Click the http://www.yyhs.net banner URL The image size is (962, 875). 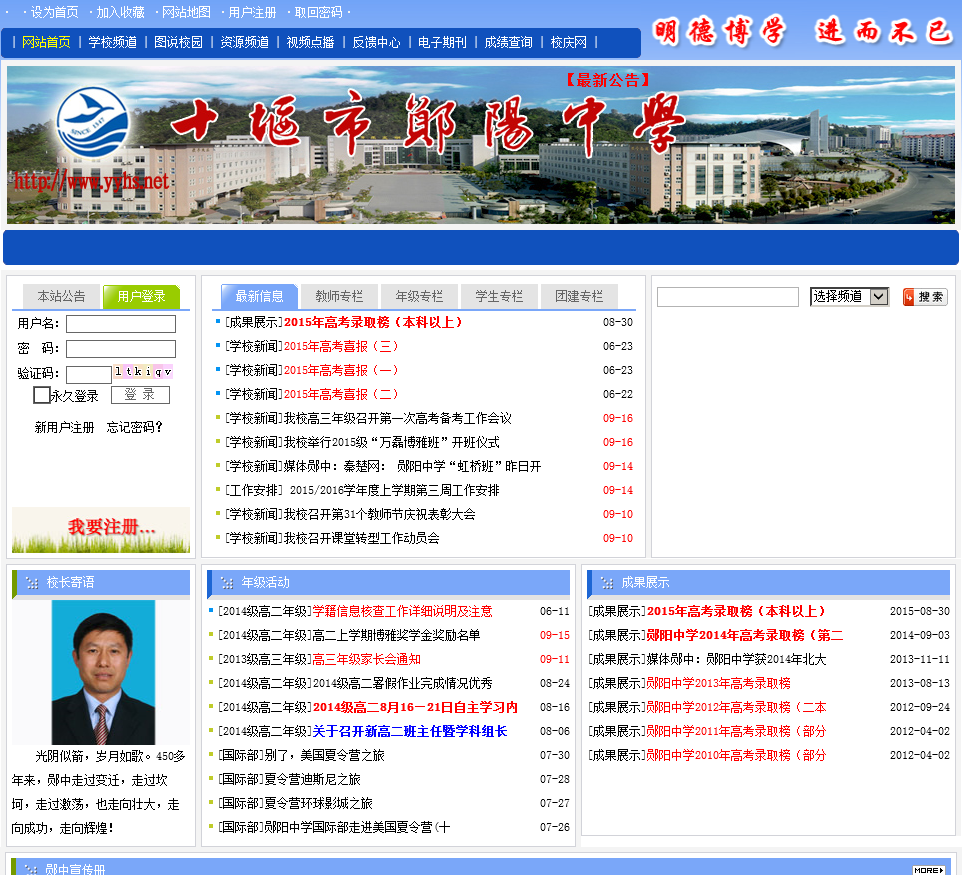91,182
